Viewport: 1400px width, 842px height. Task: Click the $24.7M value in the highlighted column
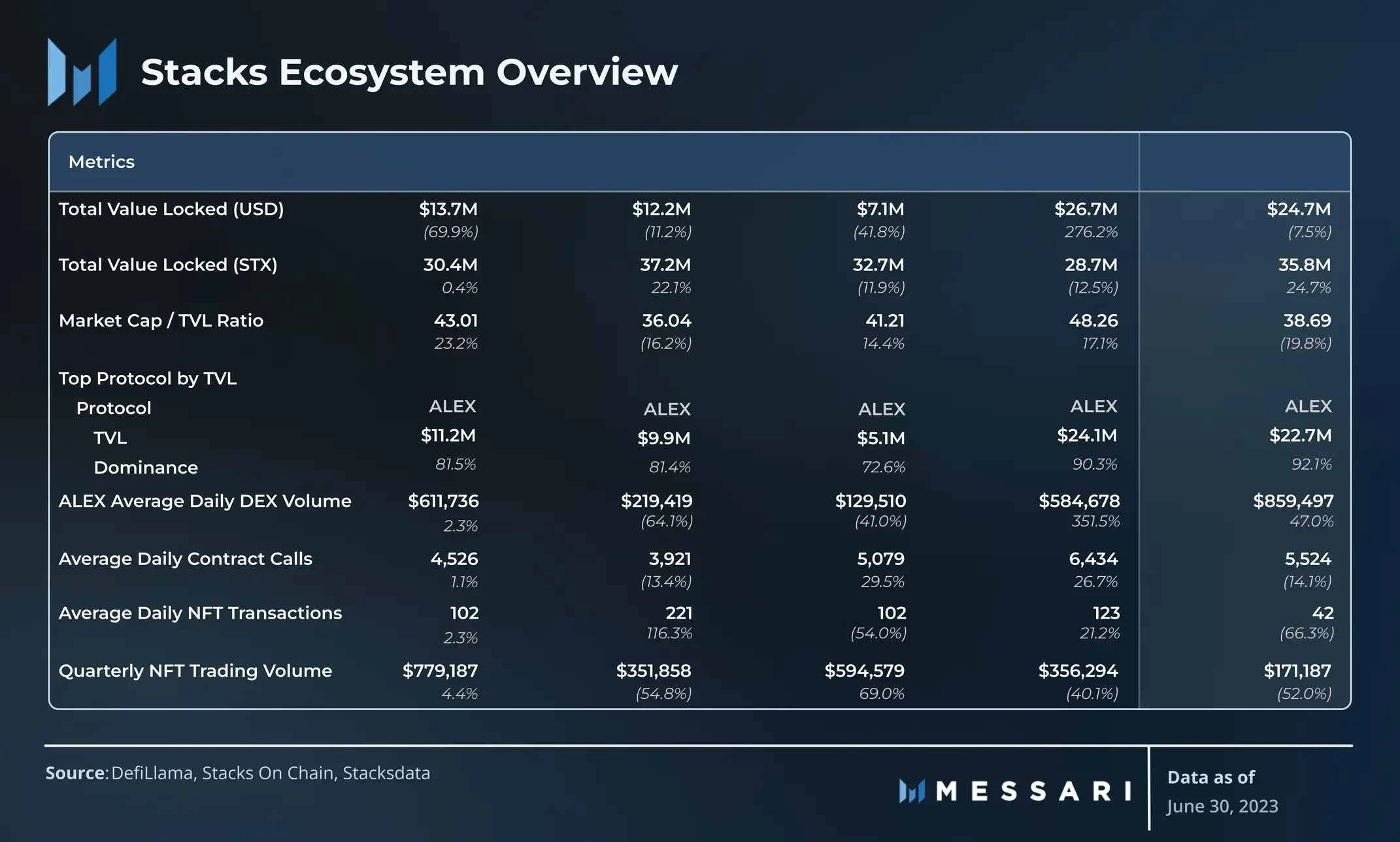(x=1298, y=209)
